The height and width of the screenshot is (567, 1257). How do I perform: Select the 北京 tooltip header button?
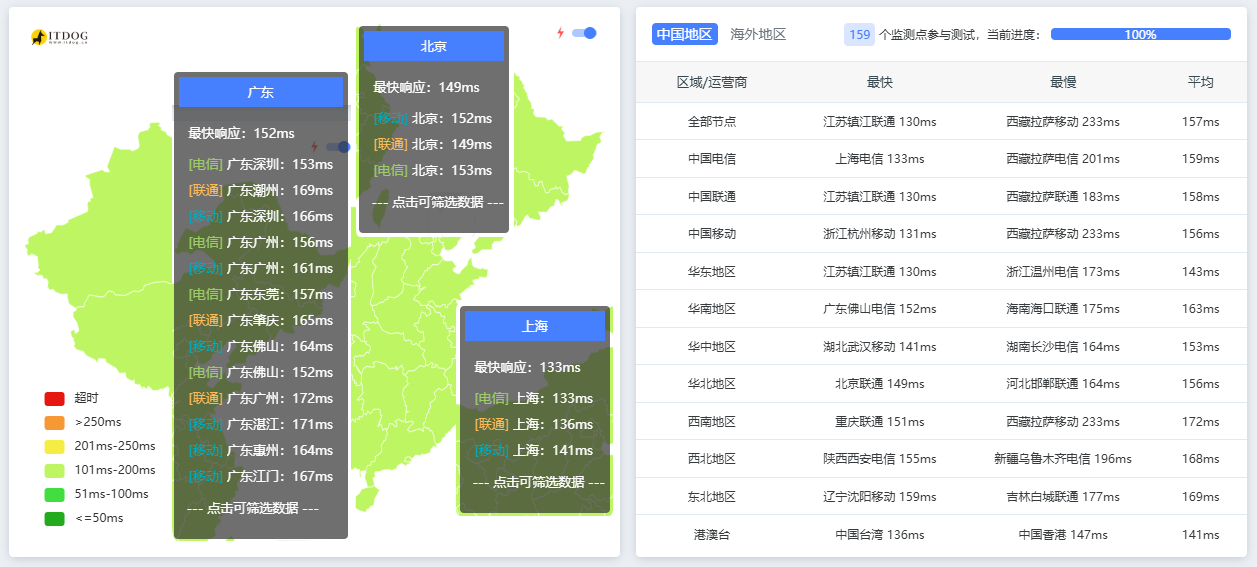coord(433,46)
